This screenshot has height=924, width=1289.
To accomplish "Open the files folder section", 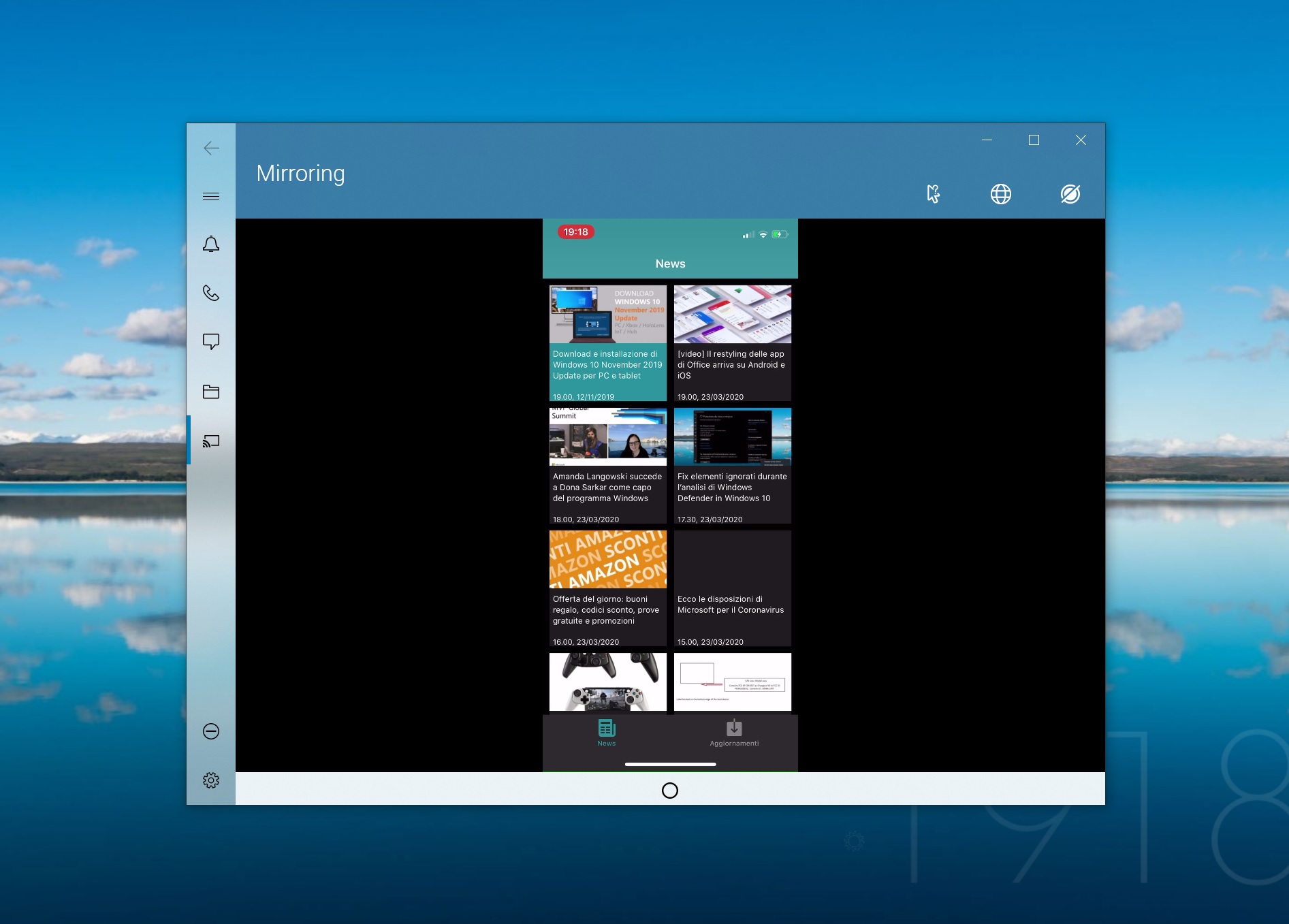I will coord(211,392).
